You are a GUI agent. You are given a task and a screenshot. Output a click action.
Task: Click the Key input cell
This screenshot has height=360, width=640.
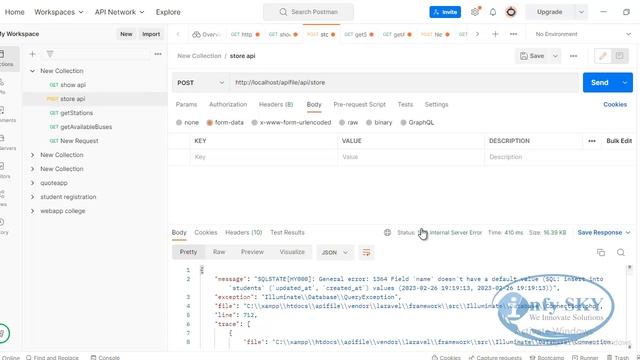264,157
